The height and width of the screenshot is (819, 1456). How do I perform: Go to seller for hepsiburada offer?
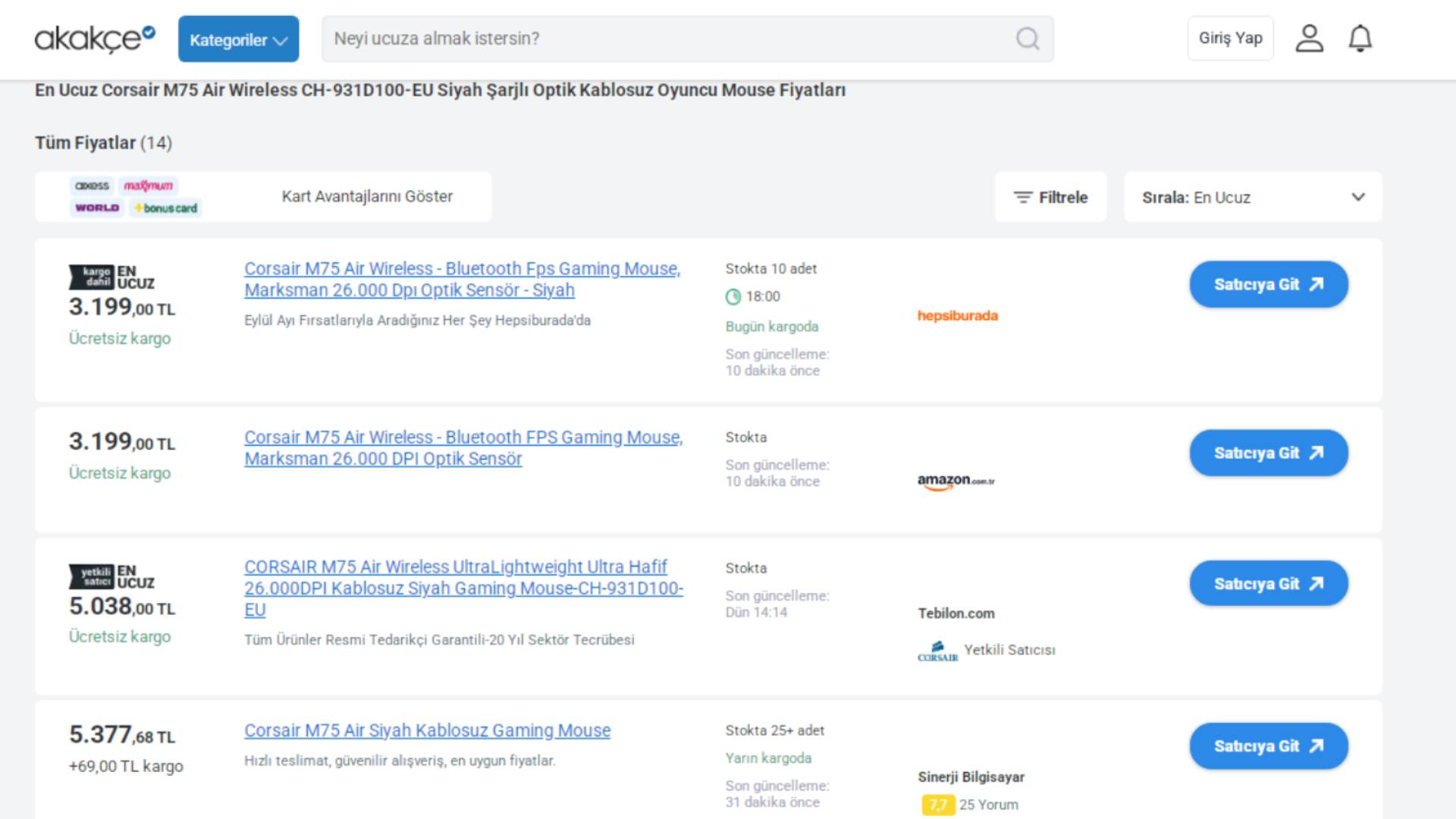tap(1268, 284)
